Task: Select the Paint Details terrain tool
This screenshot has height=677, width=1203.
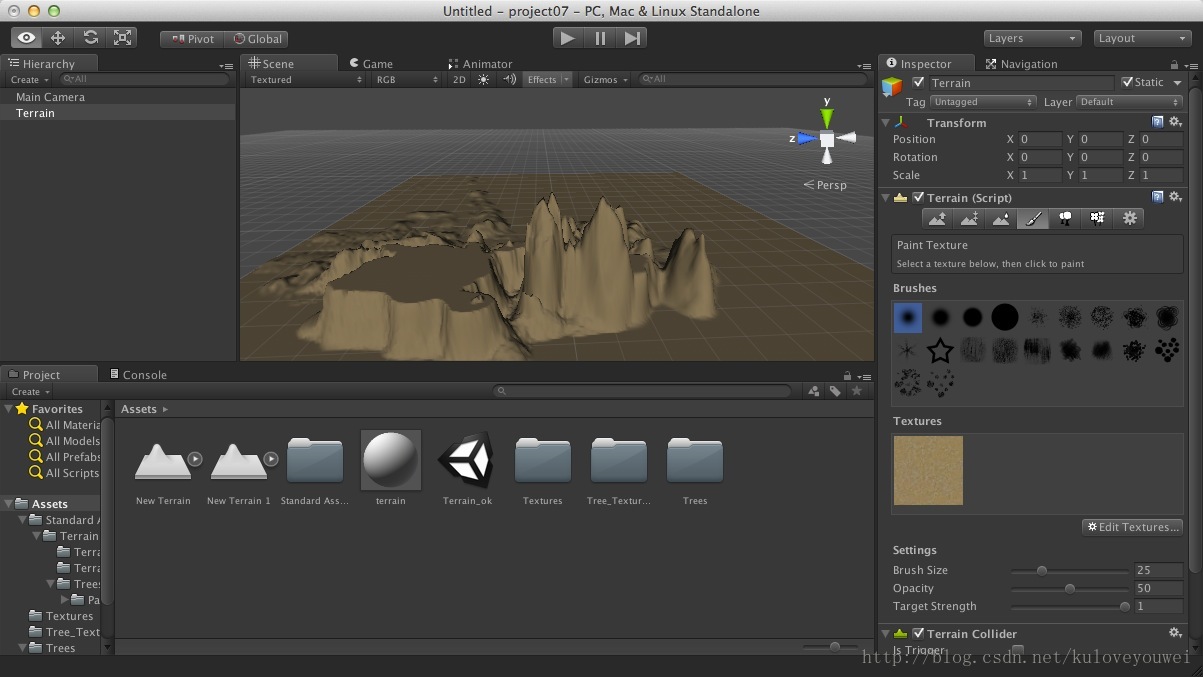Action: (x=1097, y=218)
